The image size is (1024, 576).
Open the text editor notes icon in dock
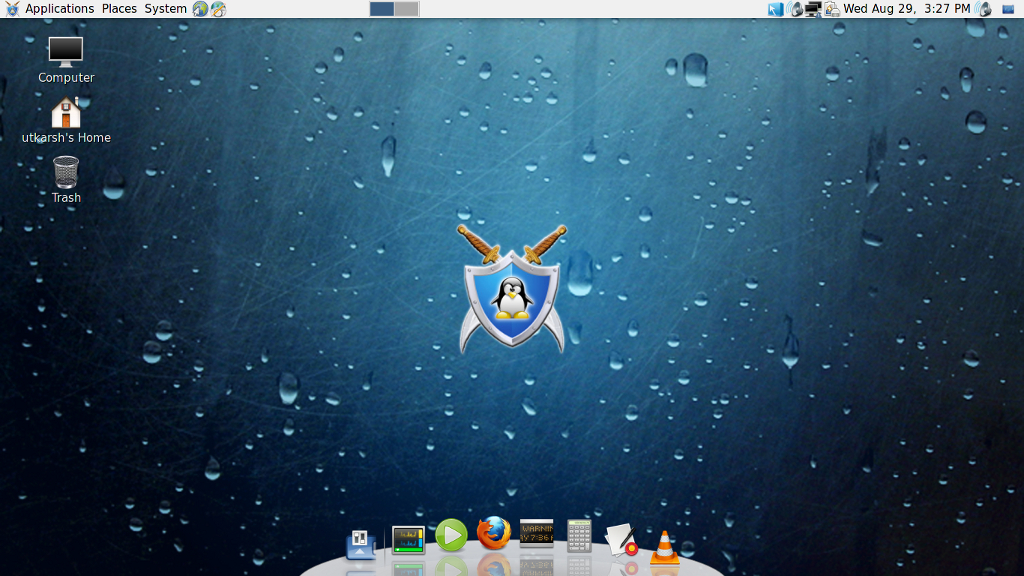coord(621,539)
